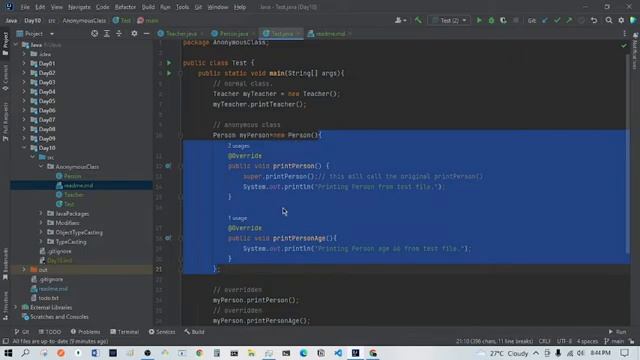Click 4 spaces indent setting
The image size is (640, 360).
point(587,341)
